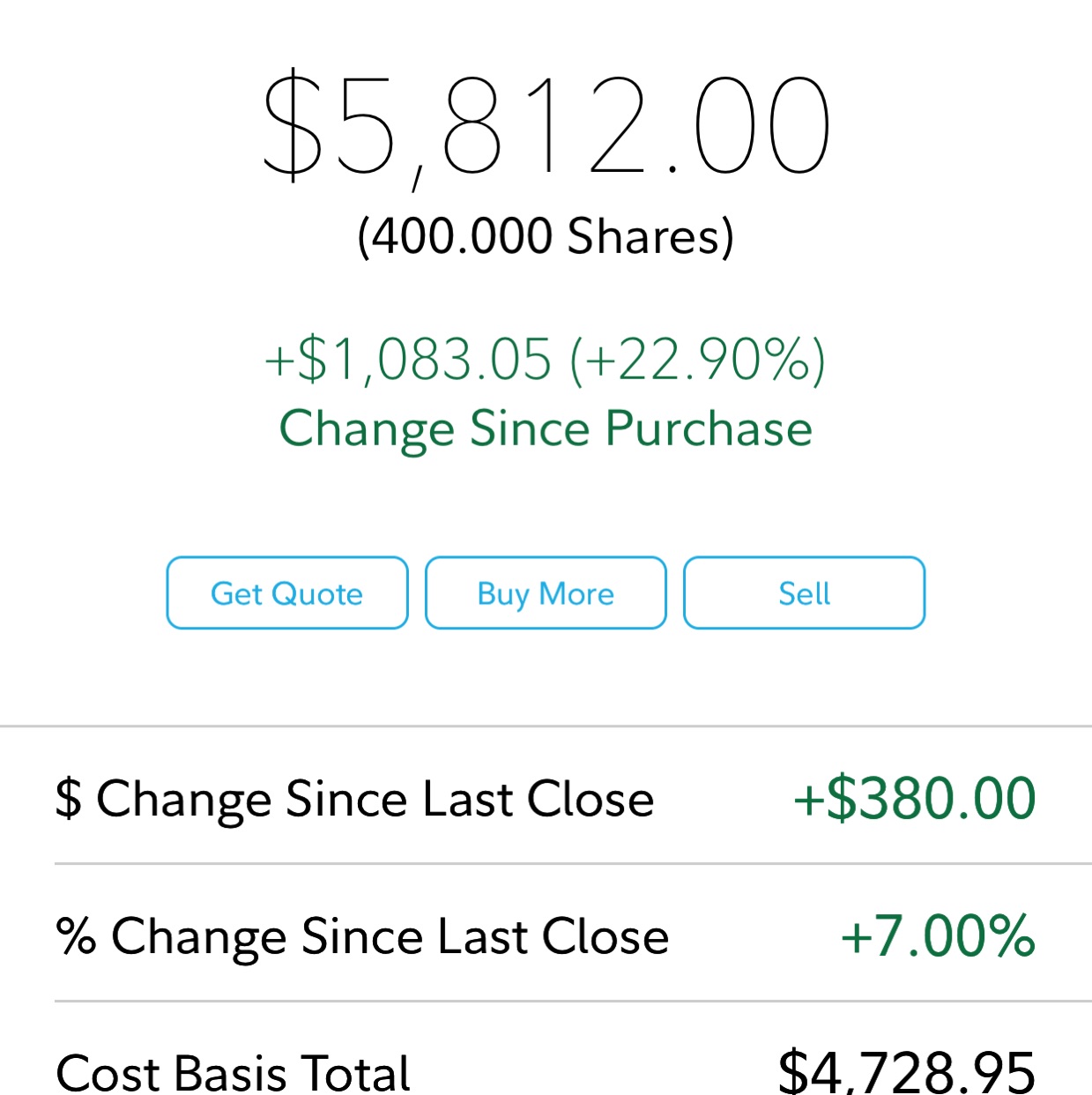The width and height of the screenshot is (1092, 1095).
Task: Click the large dollar sign in the total value
Action: 293,126
